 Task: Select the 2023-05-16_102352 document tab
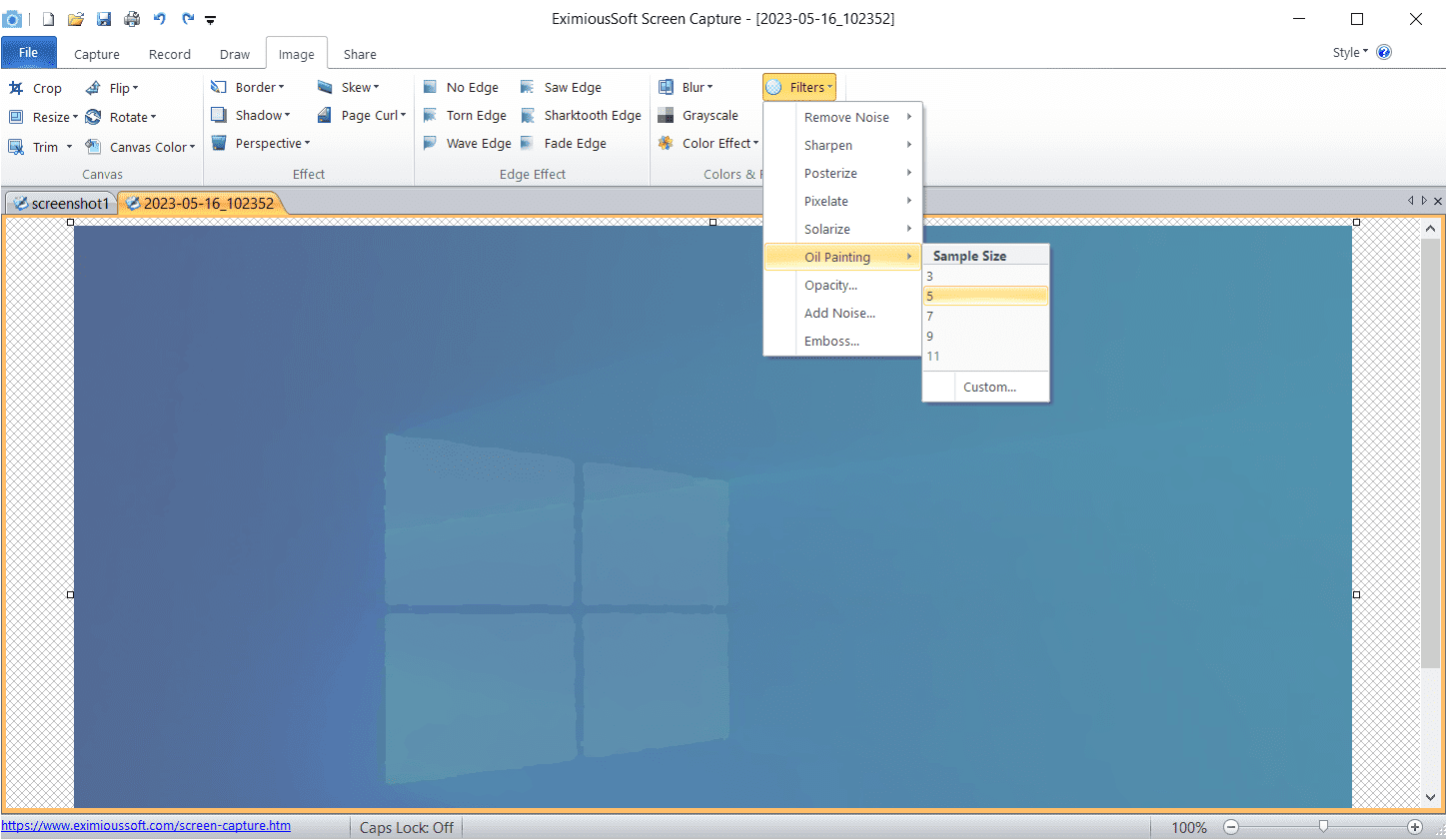pyautogui.click(x=202, y=203)
